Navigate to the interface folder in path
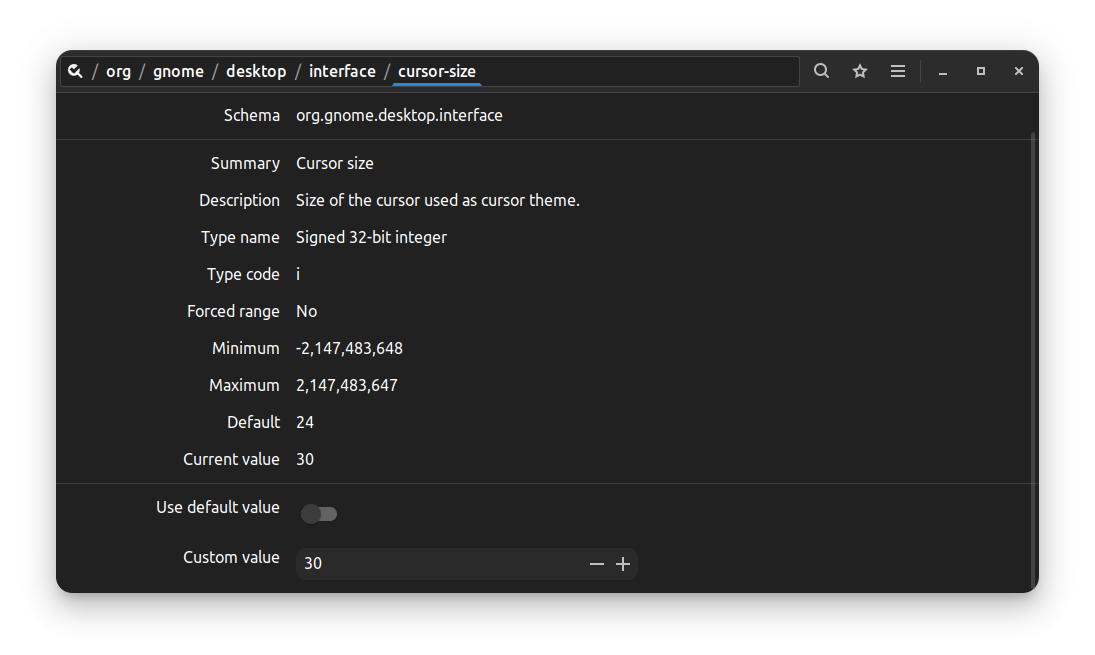 click(x=342, y=71)
